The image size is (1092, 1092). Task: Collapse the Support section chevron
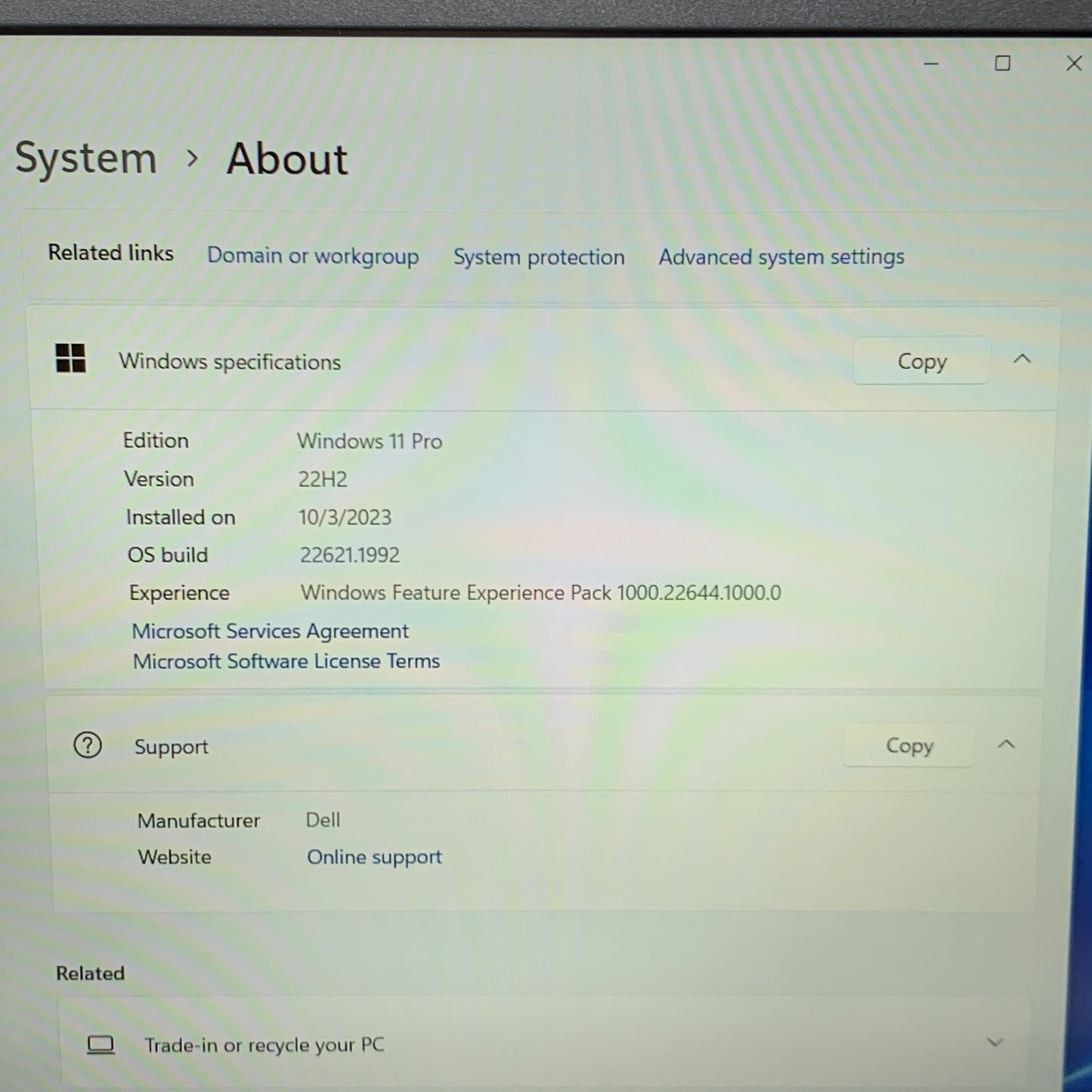(1006, 744)
